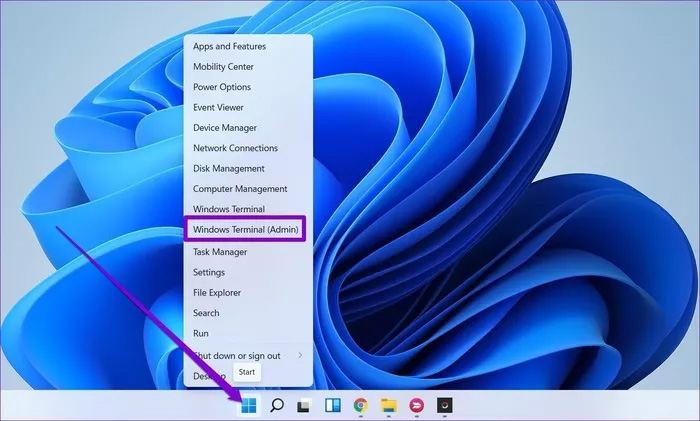Screen dimensions: 700x421
Task: Open Disk Management
Action: (x=229, y=169)
